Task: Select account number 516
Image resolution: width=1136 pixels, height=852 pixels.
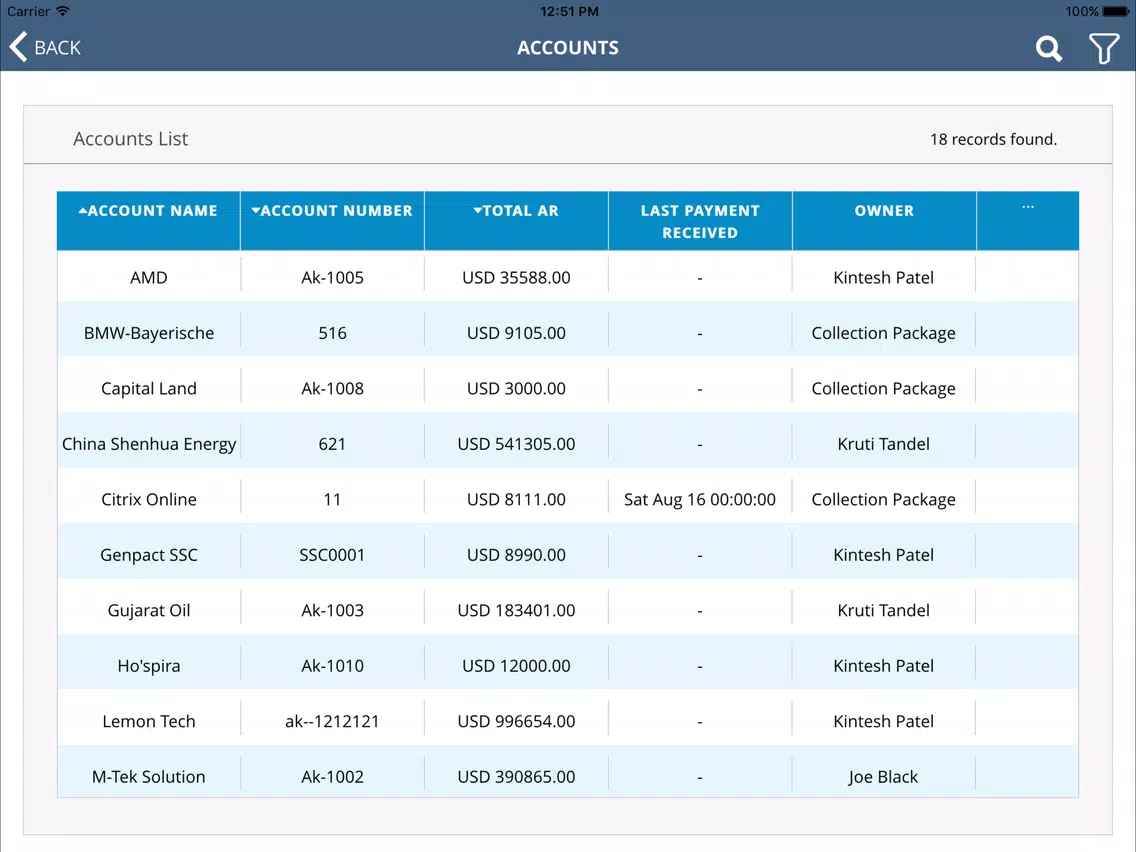Action: click(333, 333)
